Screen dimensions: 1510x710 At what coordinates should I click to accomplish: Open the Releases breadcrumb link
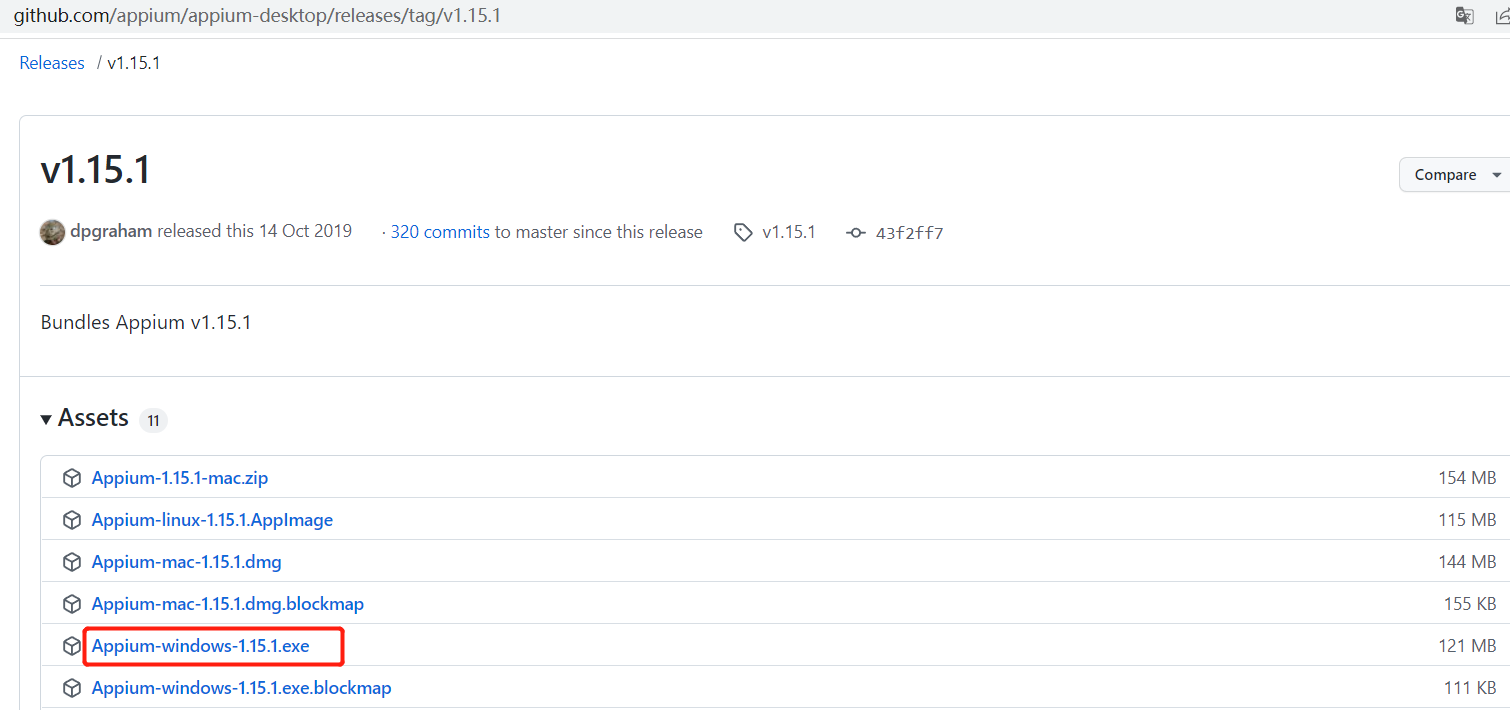(x=52, y=63)
